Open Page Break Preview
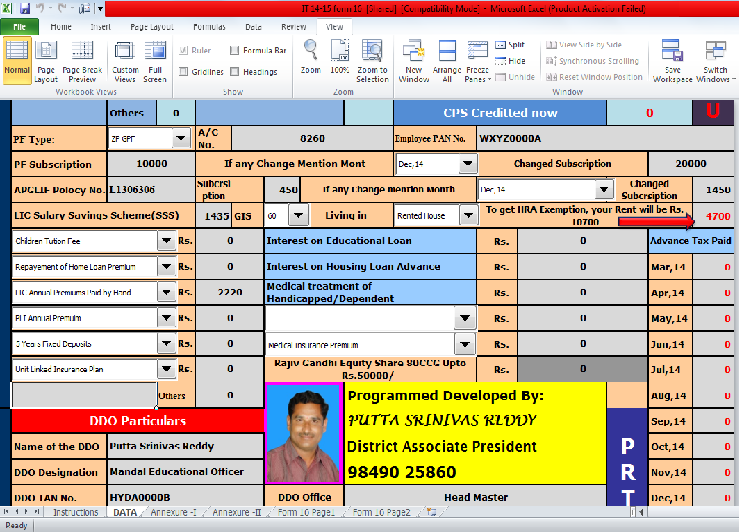Viewport: 739px width, 532px height. (82, 62)
